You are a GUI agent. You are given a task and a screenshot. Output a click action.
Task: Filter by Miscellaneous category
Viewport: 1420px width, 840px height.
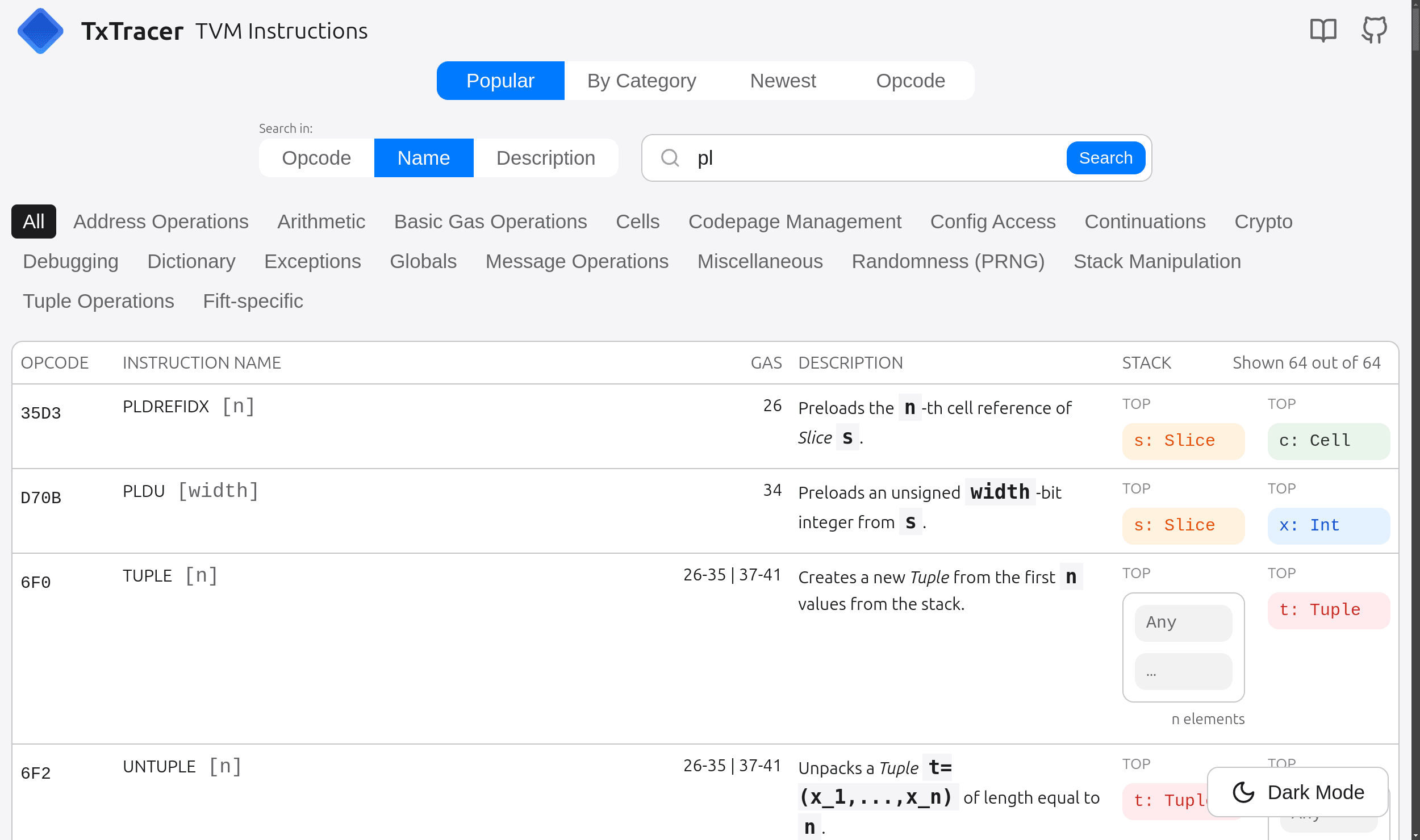(x=760, y=261)
